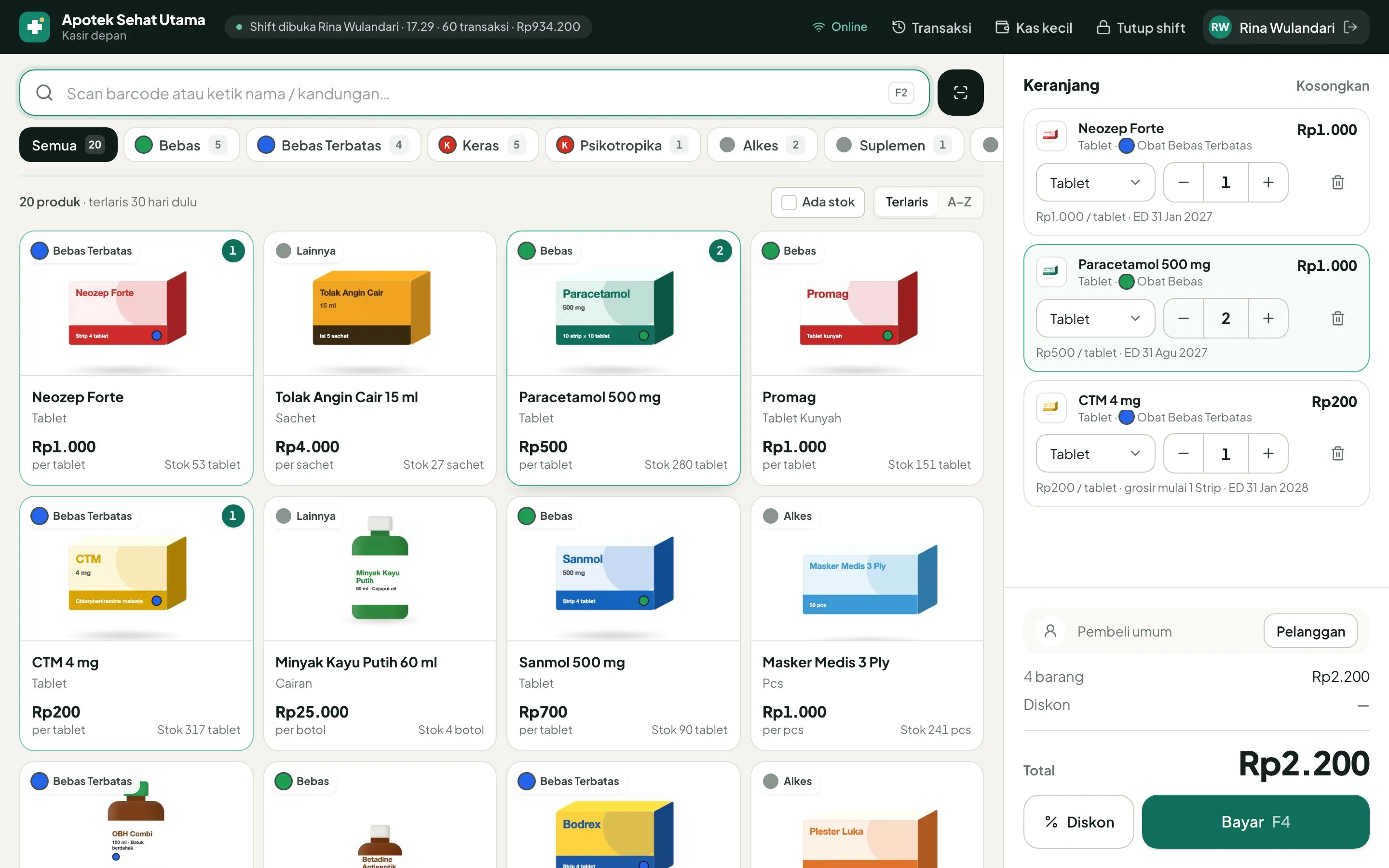Filter by Bebas Terbatas category
The width and height of the screenshot is (1389, 868).
pos(333,145)
